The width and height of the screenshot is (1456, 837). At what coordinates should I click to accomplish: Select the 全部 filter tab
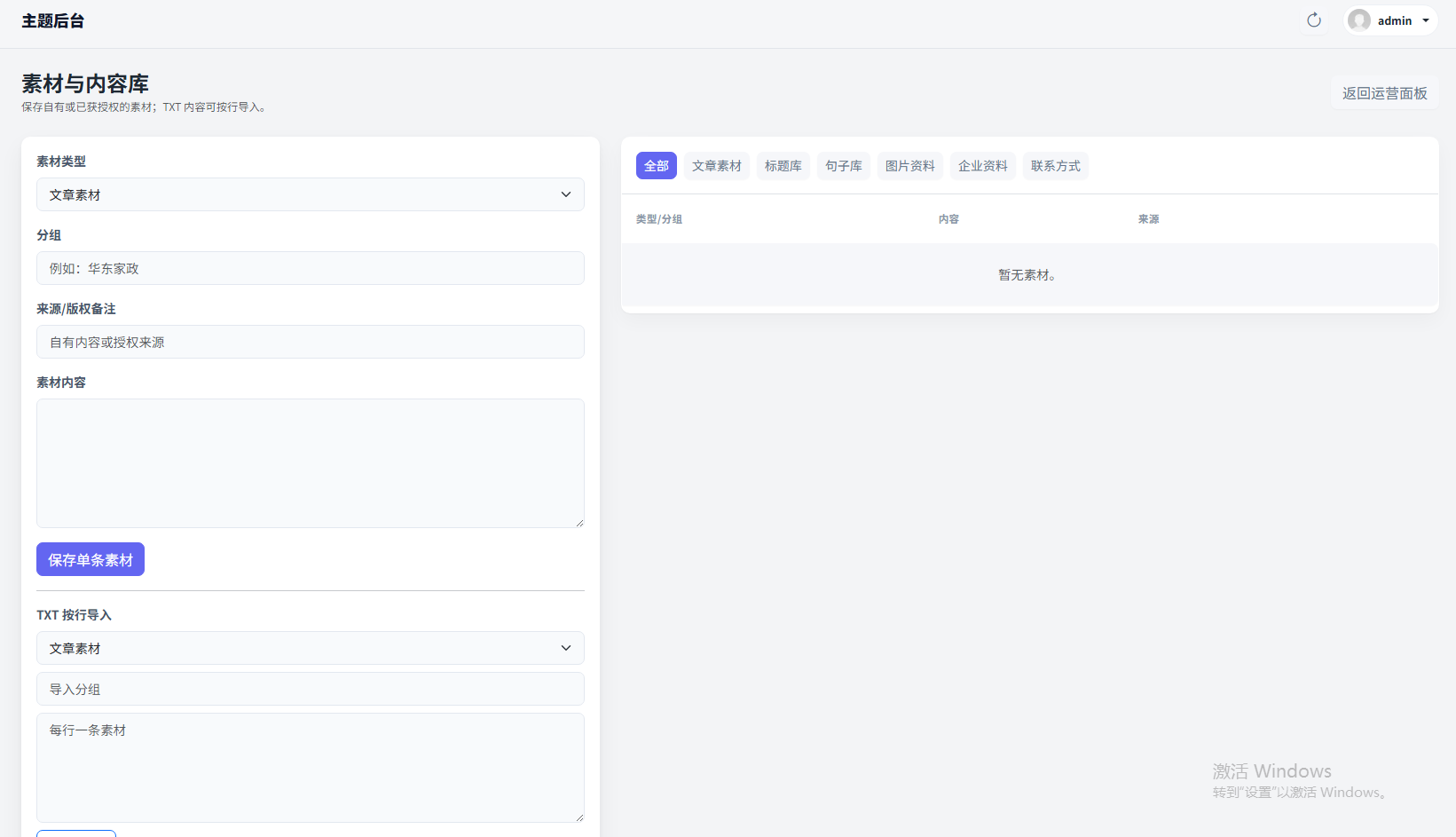point(657,166)
